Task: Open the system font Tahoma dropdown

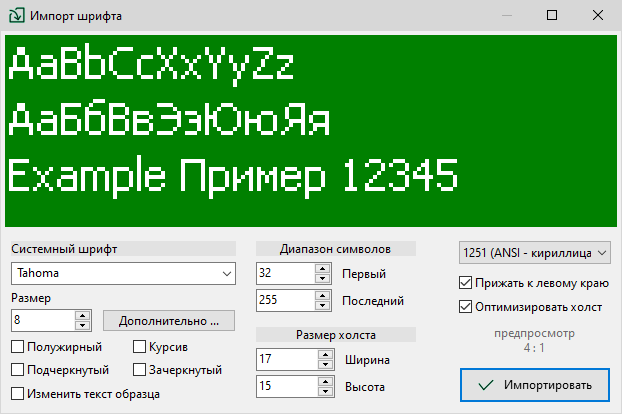Action: [223, 273]
